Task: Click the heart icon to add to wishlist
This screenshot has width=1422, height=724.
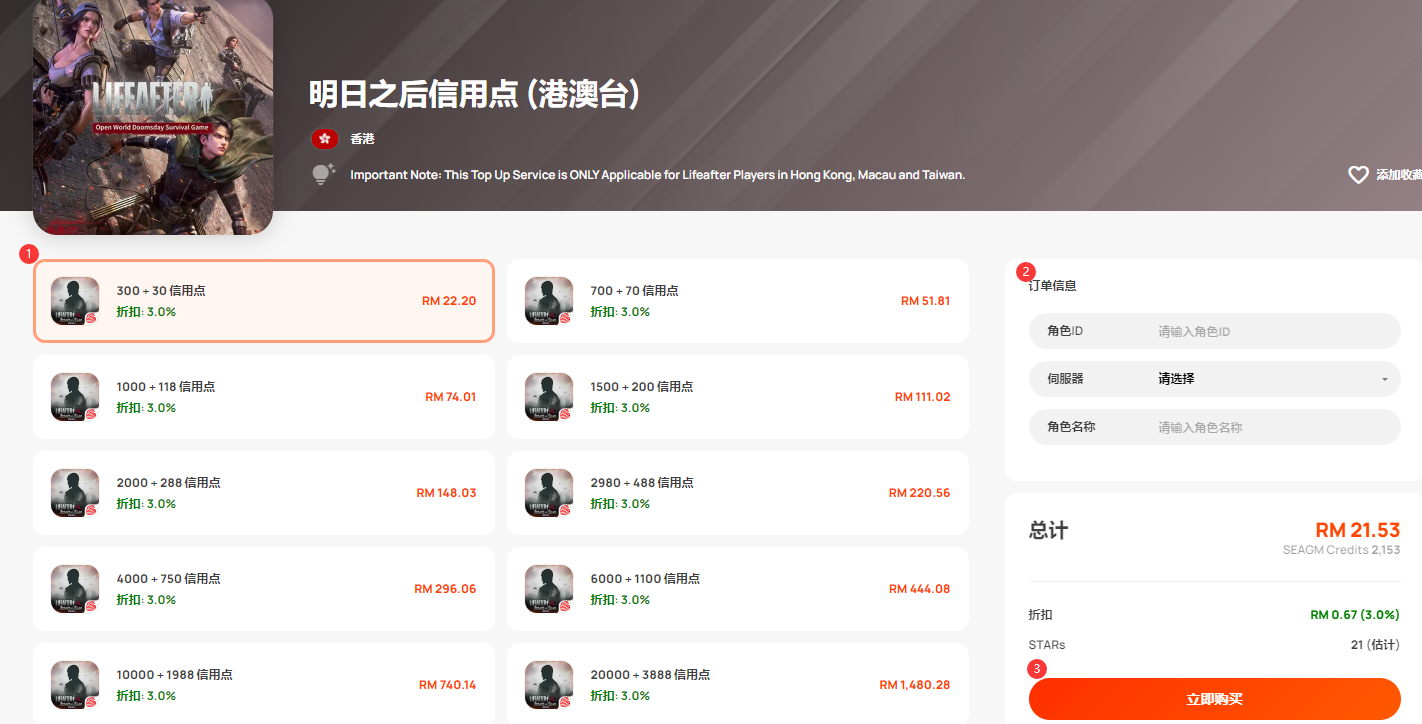Action: pyautogui.click(x=1358, y=175)
